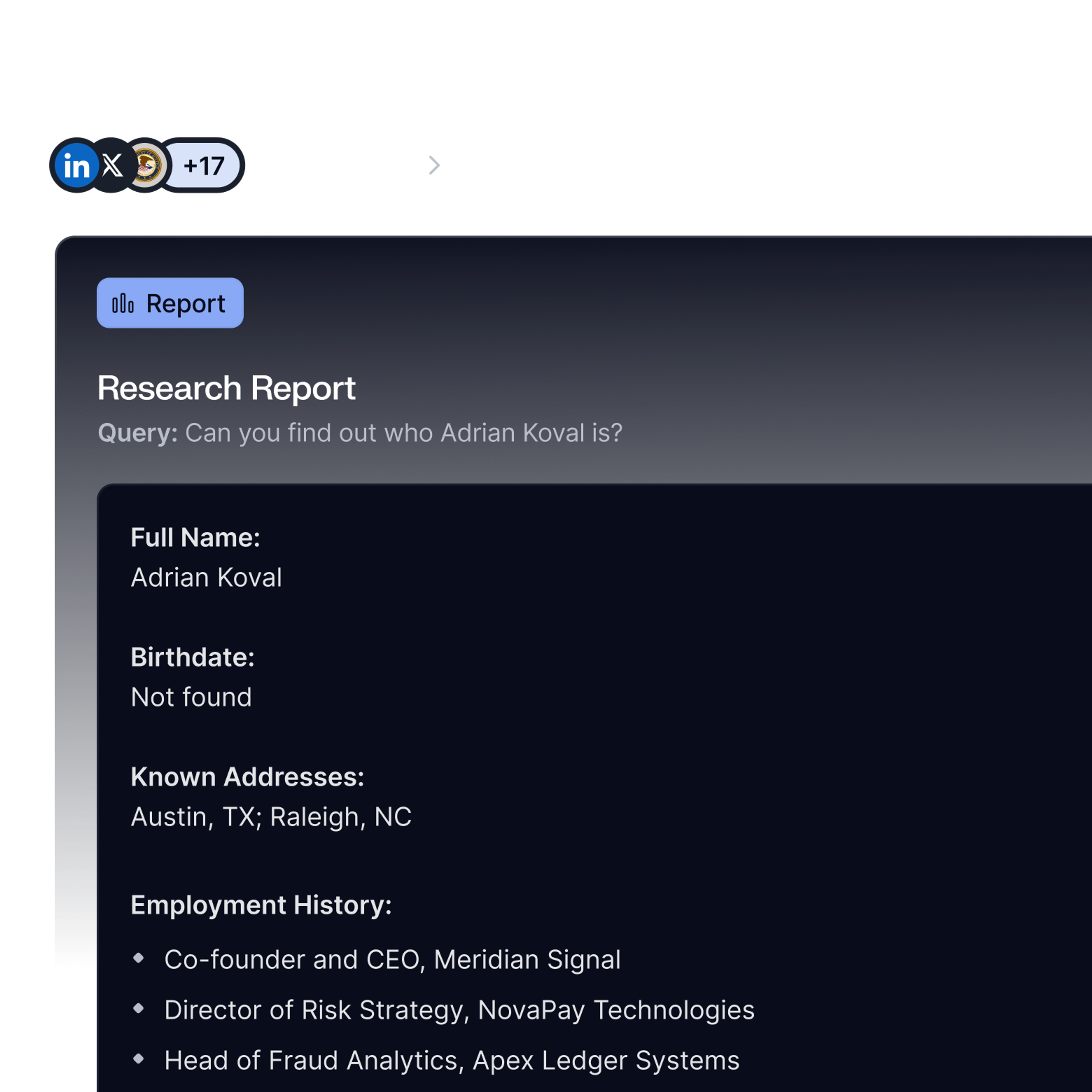This screenshot has width=1092, height=1092.
Task: Select the NovaPay Technologies entry
Action: tap(459, 1010)
